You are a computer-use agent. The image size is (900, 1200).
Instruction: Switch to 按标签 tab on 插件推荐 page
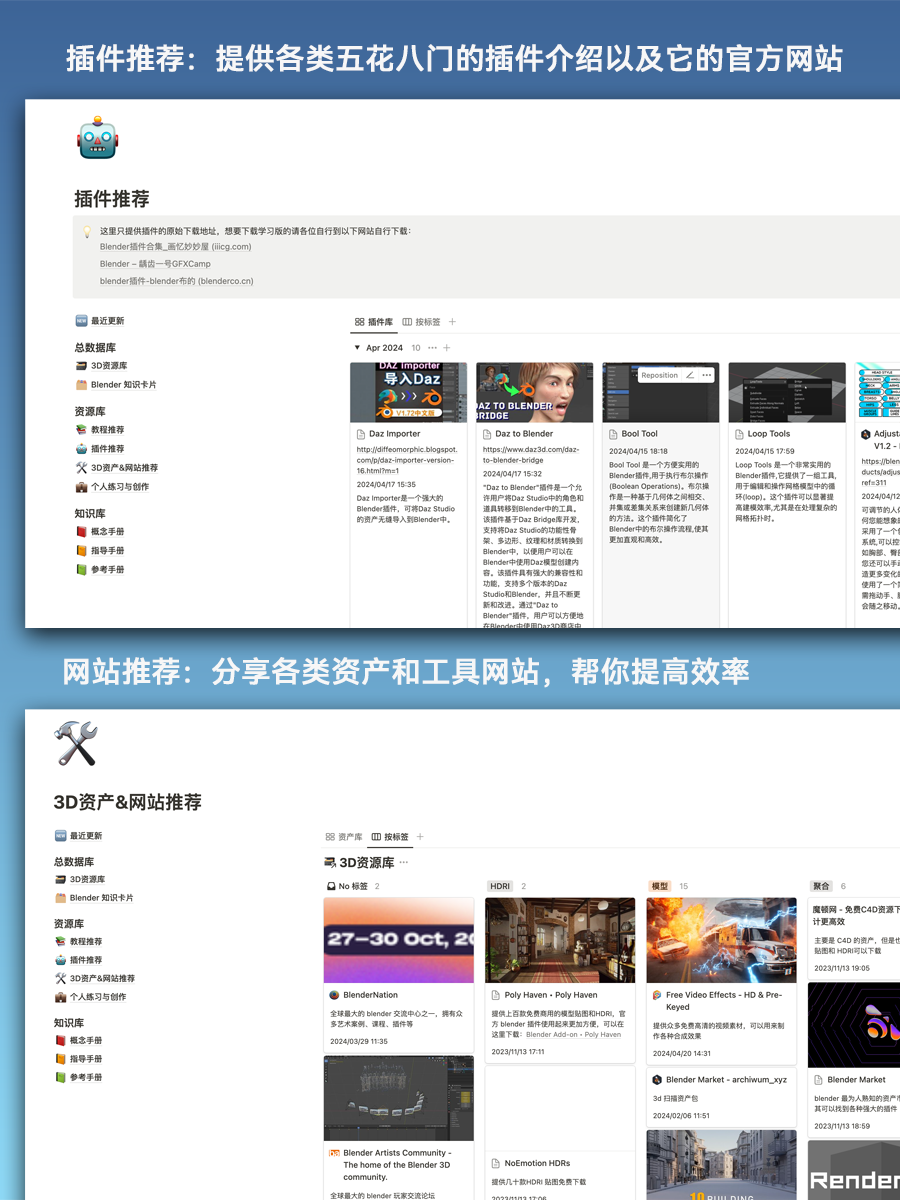click(421, 322)
